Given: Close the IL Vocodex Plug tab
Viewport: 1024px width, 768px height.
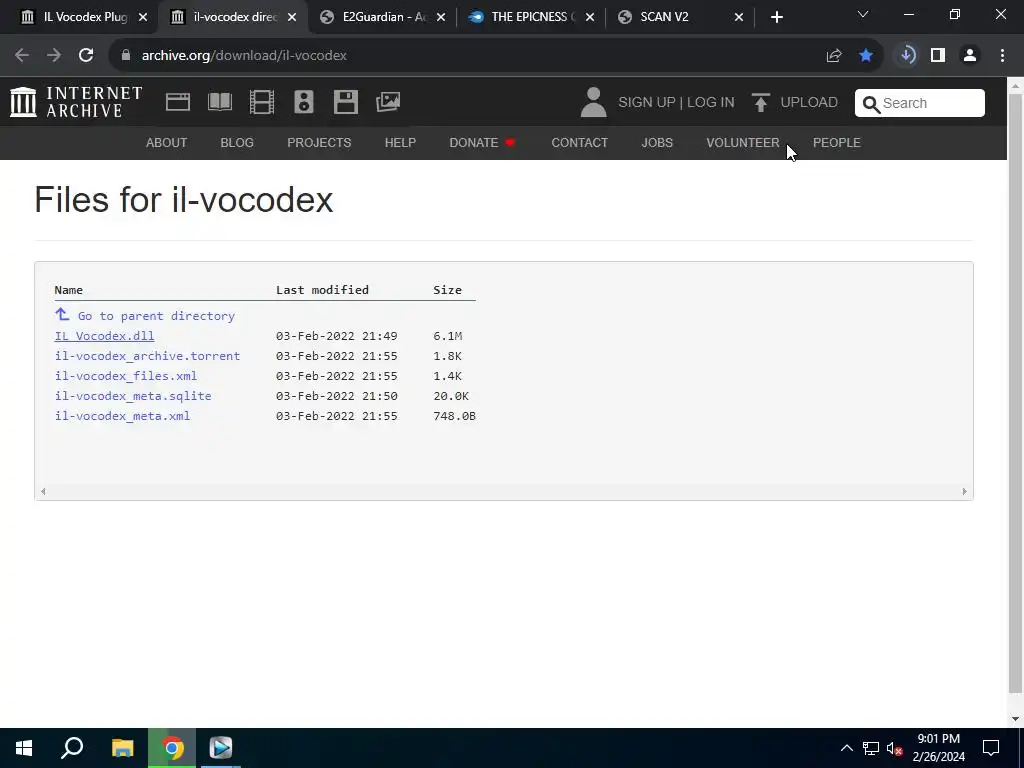Looking at the screenshot, I should point(143,17).
